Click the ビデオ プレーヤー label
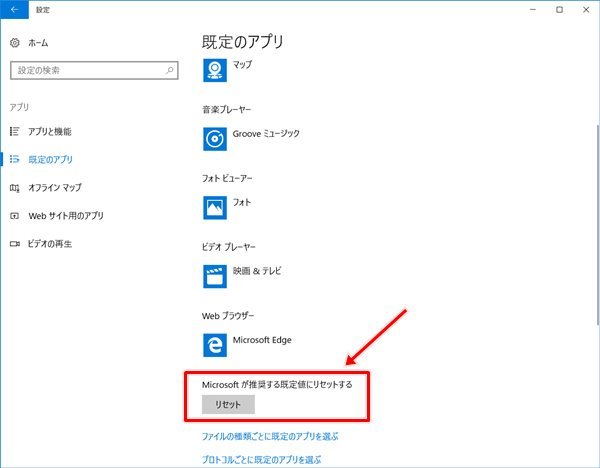Viewport: 600px width, 468px height. coord(228,247)
